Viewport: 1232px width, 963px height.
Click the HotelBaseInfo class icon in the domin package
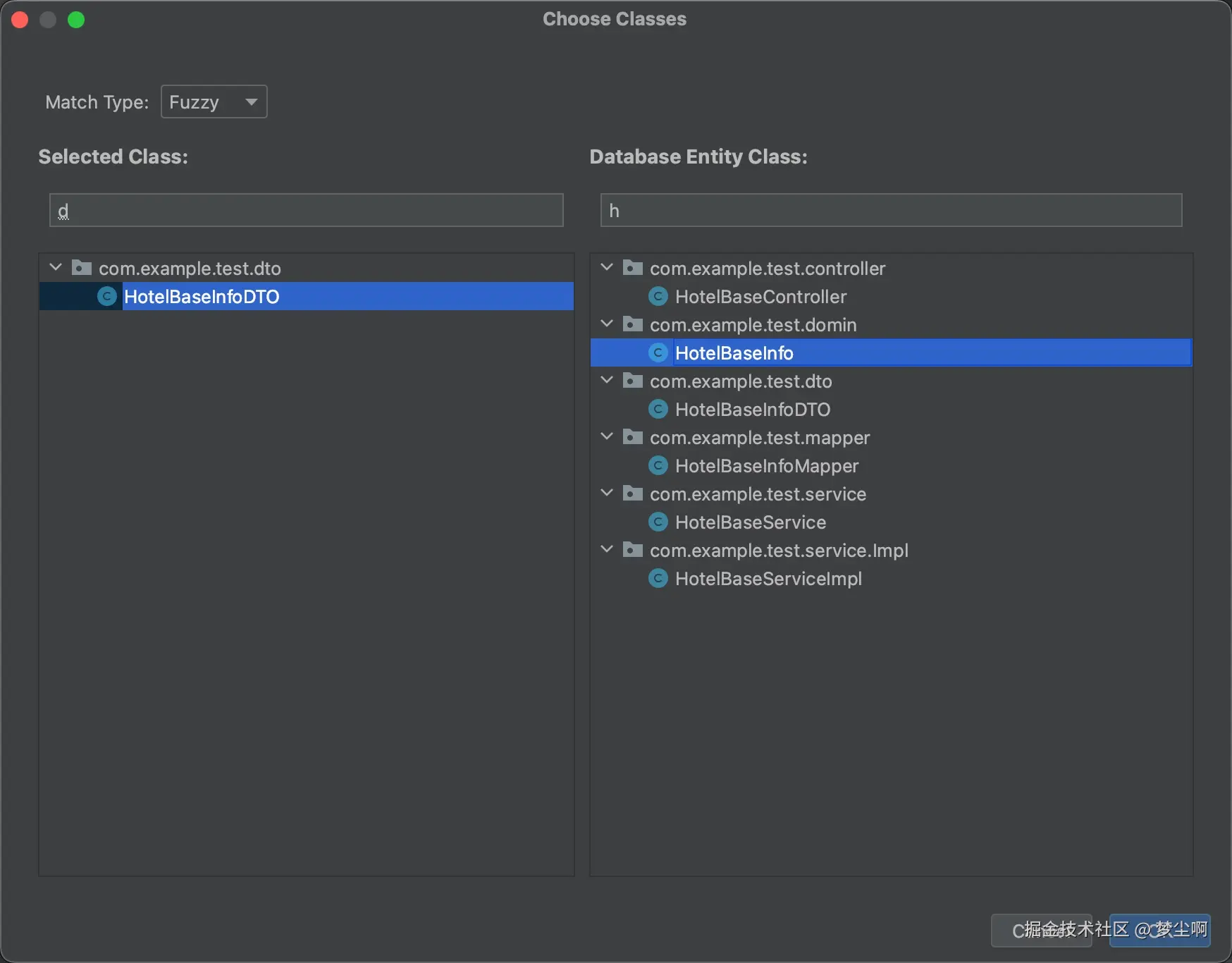click(x=658, y=353)
